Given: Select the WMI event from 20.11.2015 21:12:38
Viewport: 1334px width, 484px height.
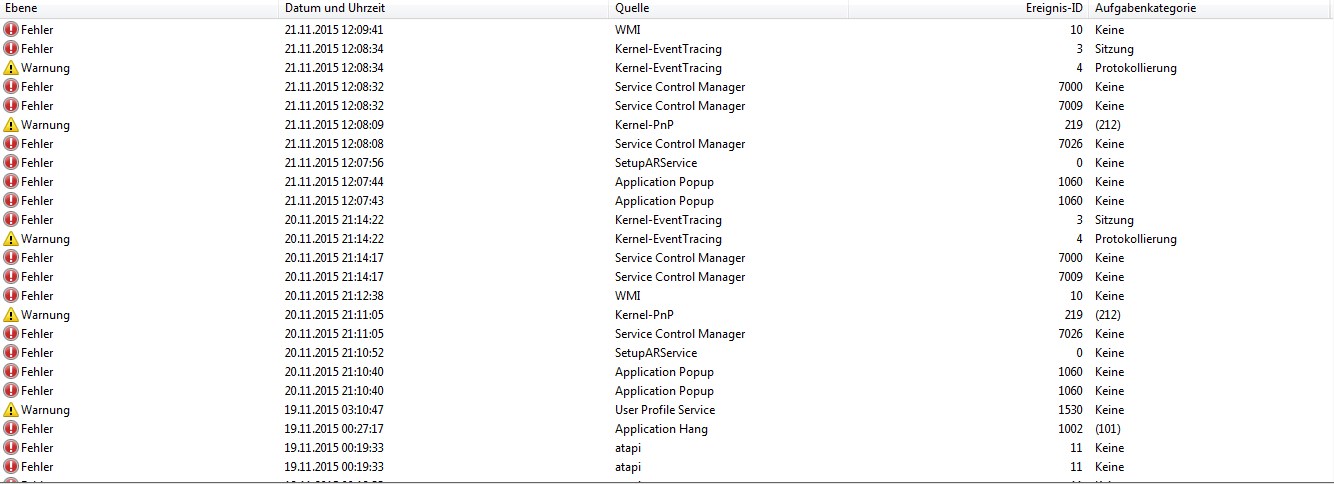Looking at the screenshot, I should point(667,296).
